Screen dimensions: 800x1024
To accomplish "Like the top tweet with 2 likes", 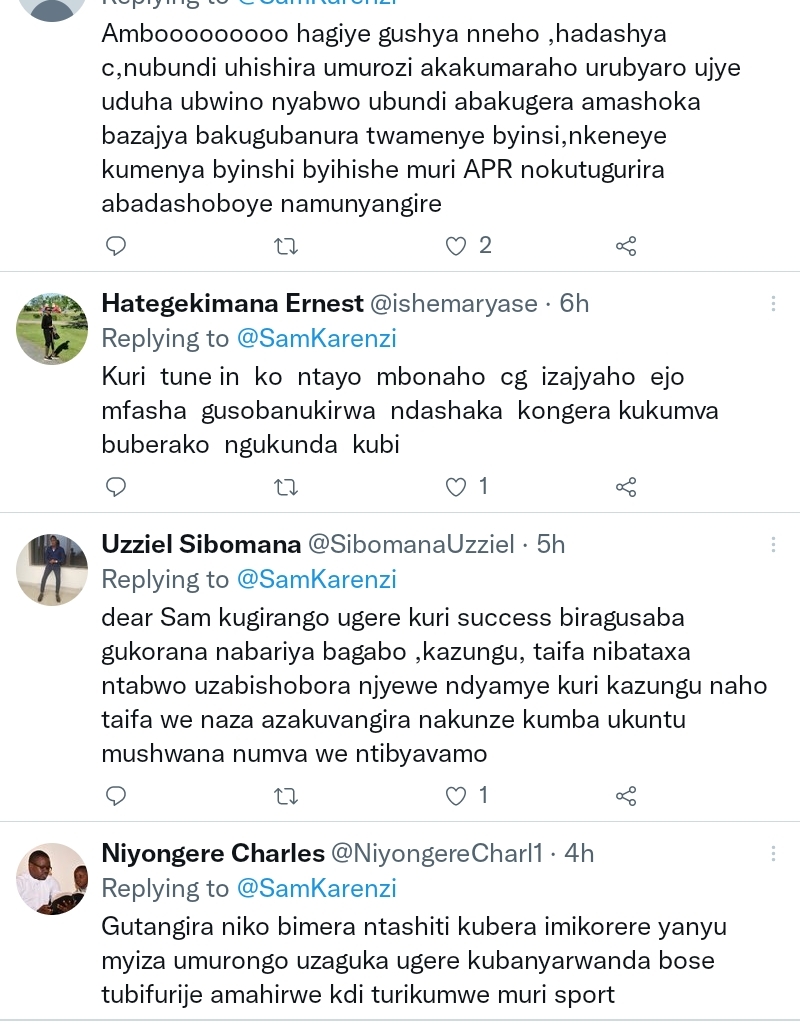I will click(456, 246).
